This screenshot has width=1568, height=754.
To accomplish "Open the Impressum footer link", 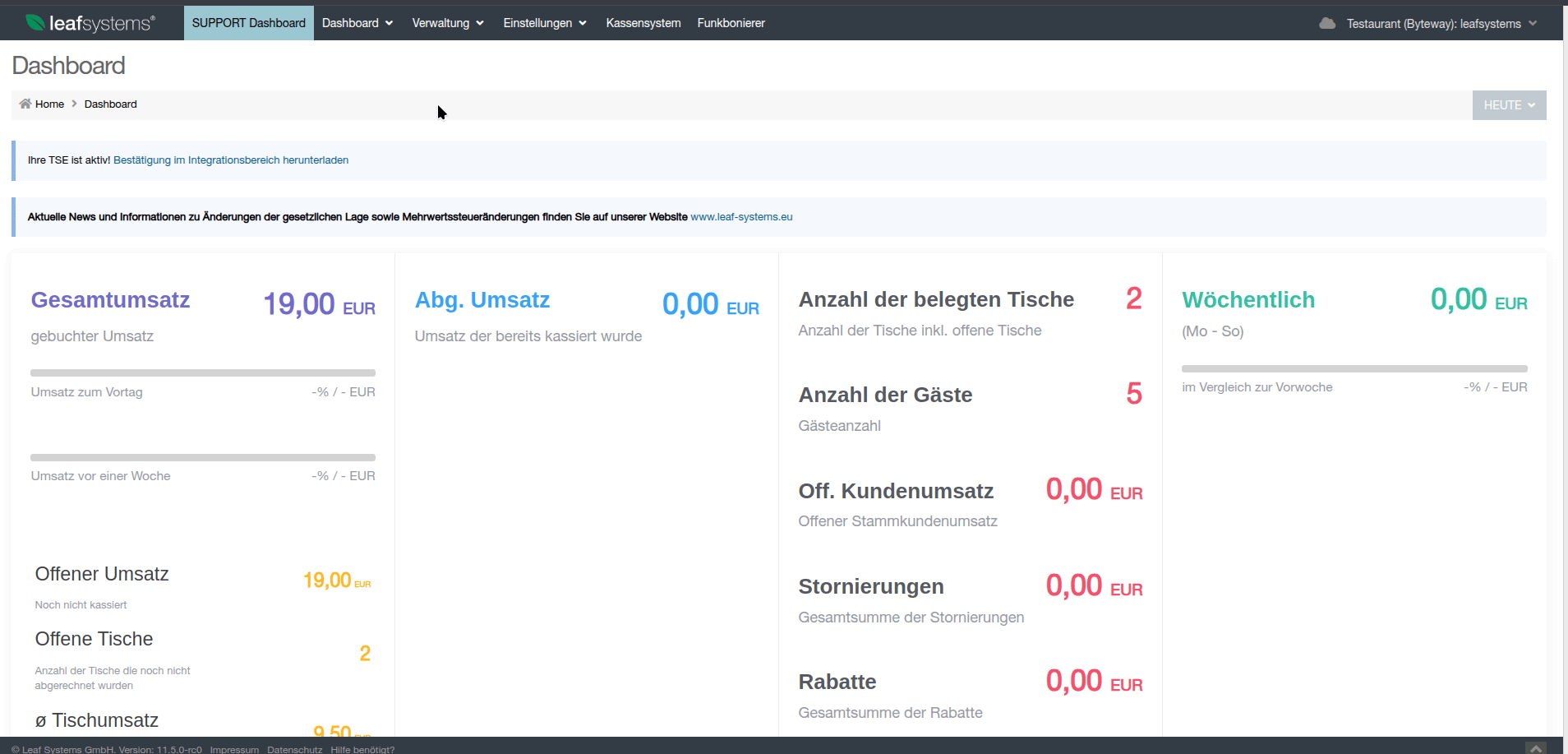I will [x=234, y=749].
